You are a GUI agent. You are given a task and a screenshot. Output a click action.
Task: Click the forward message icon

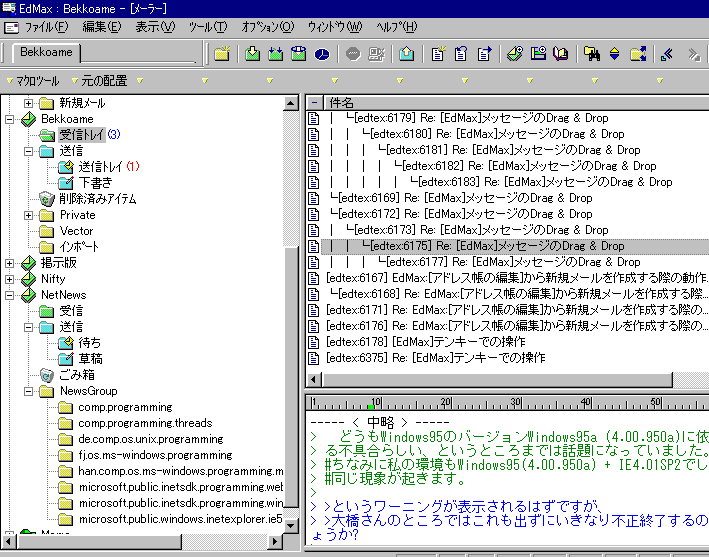(484, 54)
